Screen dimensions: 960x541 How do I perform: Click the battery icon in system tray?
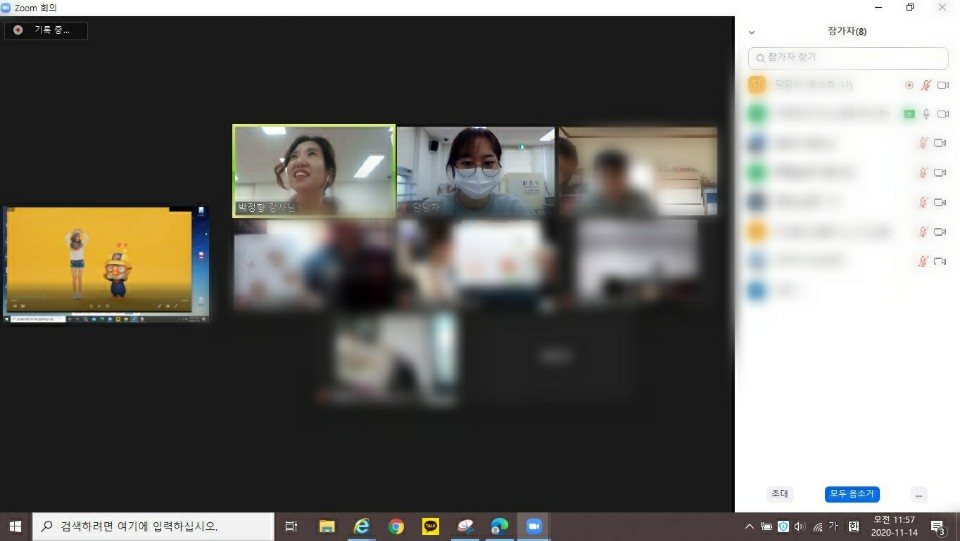coord(767,526)
